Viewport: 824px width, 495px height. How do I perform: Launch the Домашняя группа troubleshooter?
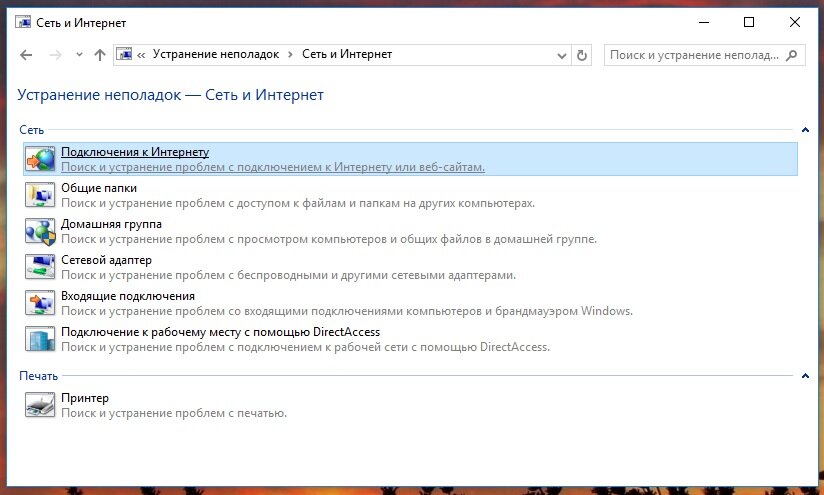tap(111, 224)
